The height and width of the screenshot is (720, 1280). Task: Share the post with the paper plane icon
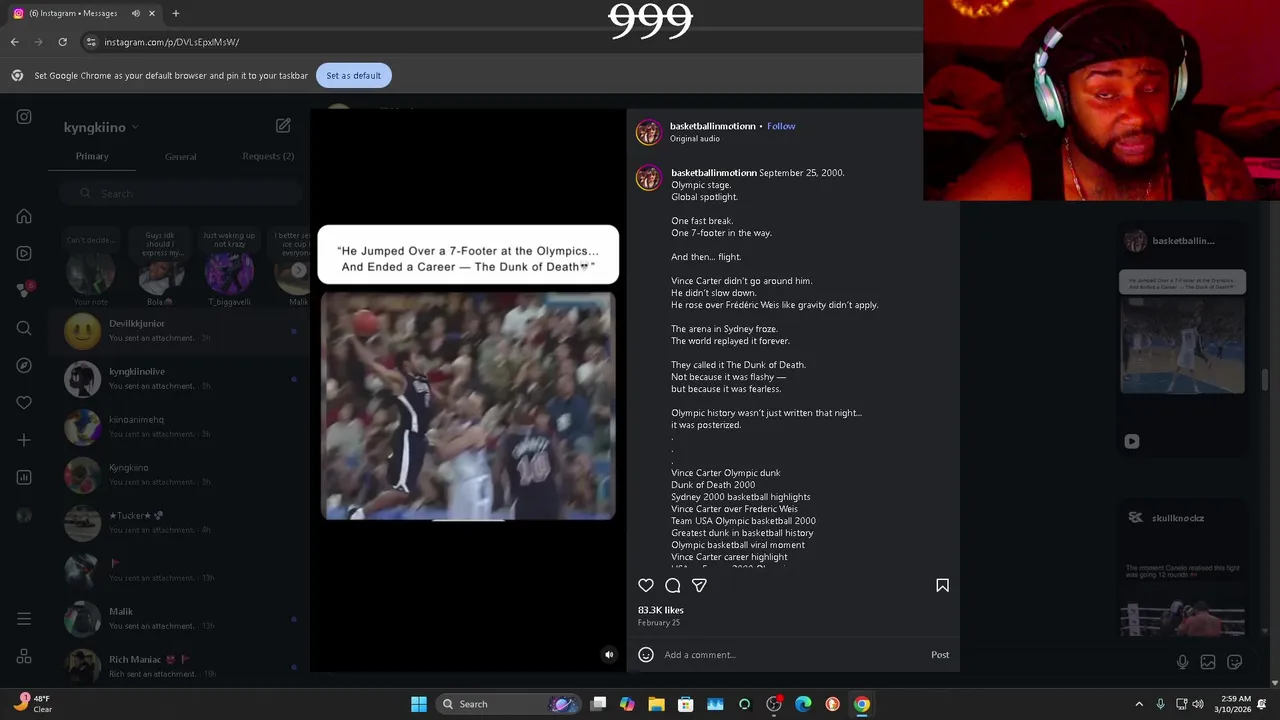pos(700,586)
